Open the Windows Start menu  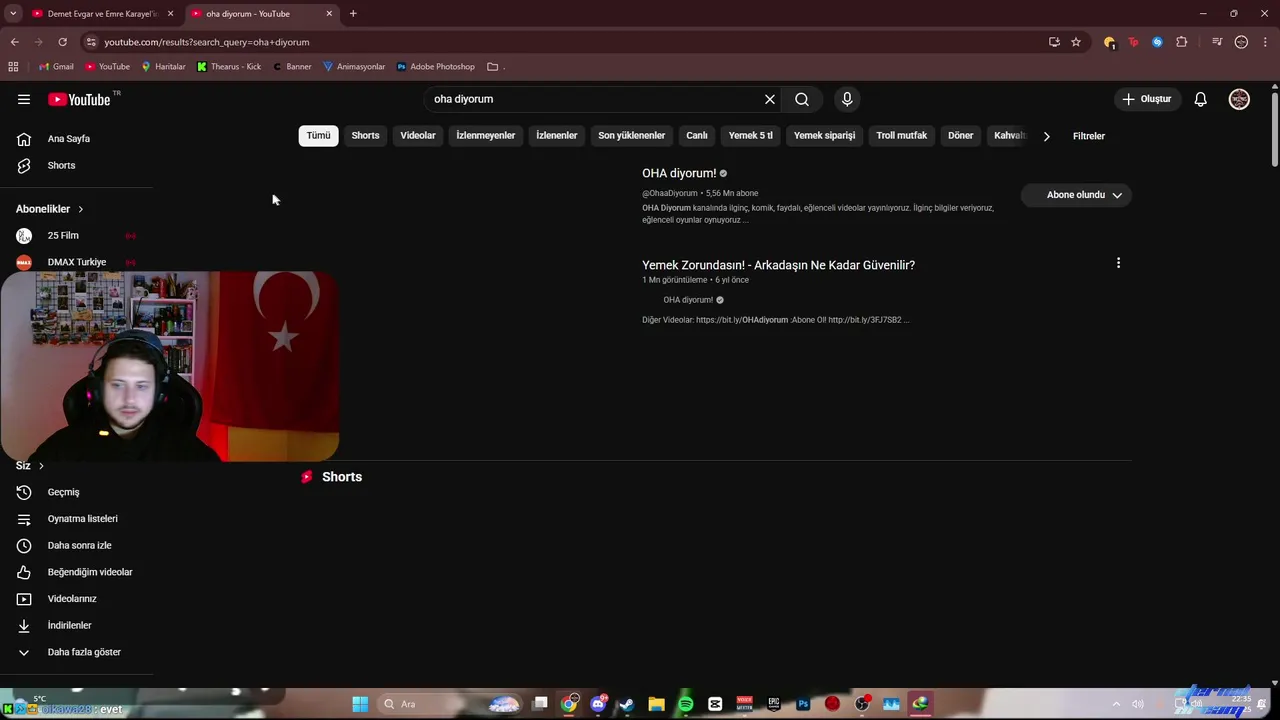coord(360,704)
